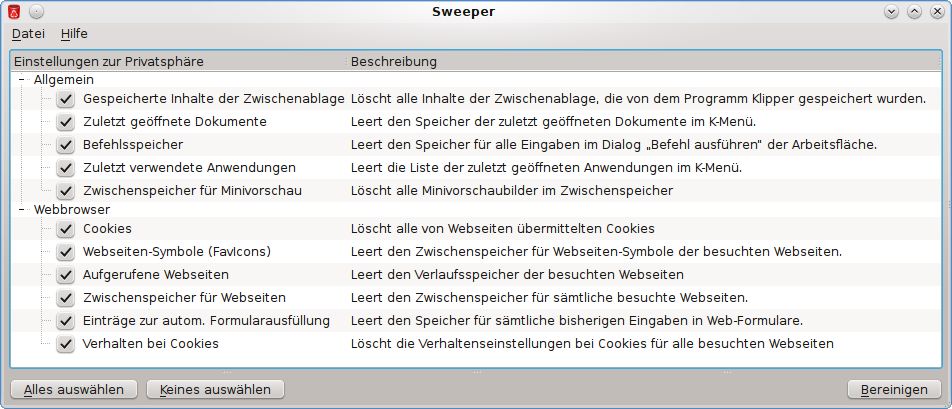This screenshot has height=409, width=952.
Task: Open the Datei menu
Action: (x=28, y=34)
